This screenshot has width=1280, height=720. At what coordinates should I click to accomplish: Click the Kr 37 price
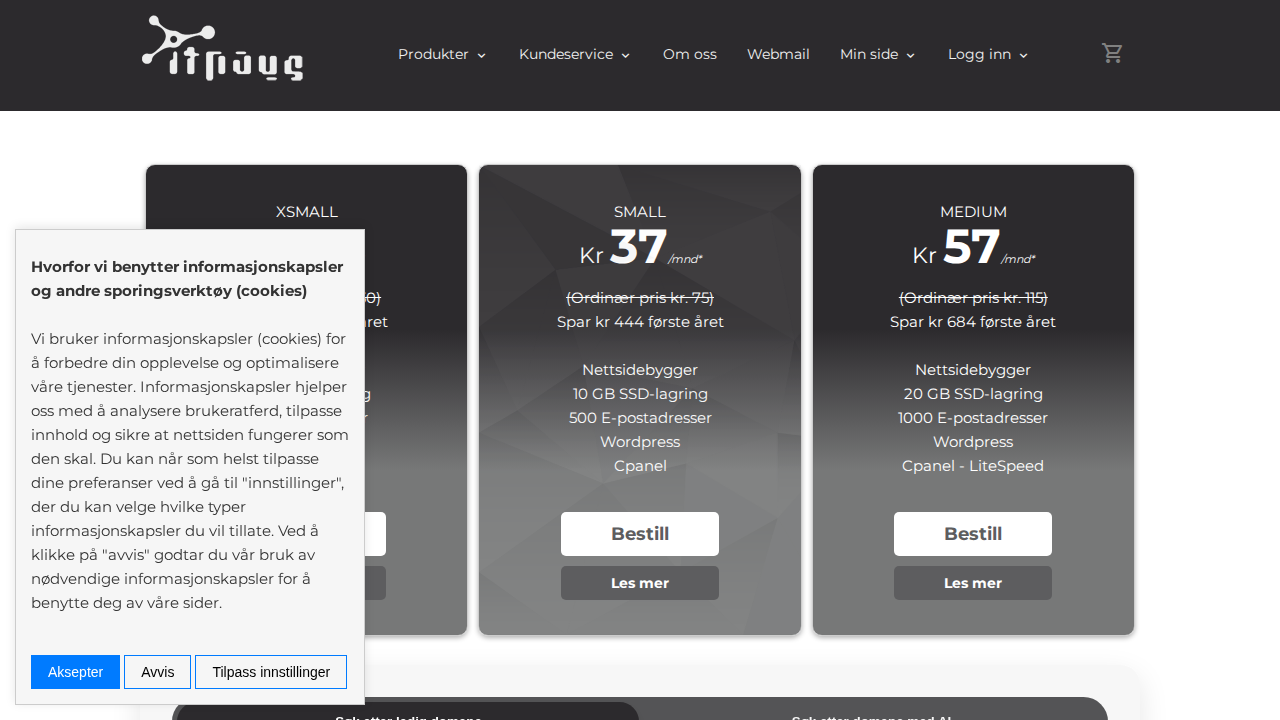(x=640, y=248)
